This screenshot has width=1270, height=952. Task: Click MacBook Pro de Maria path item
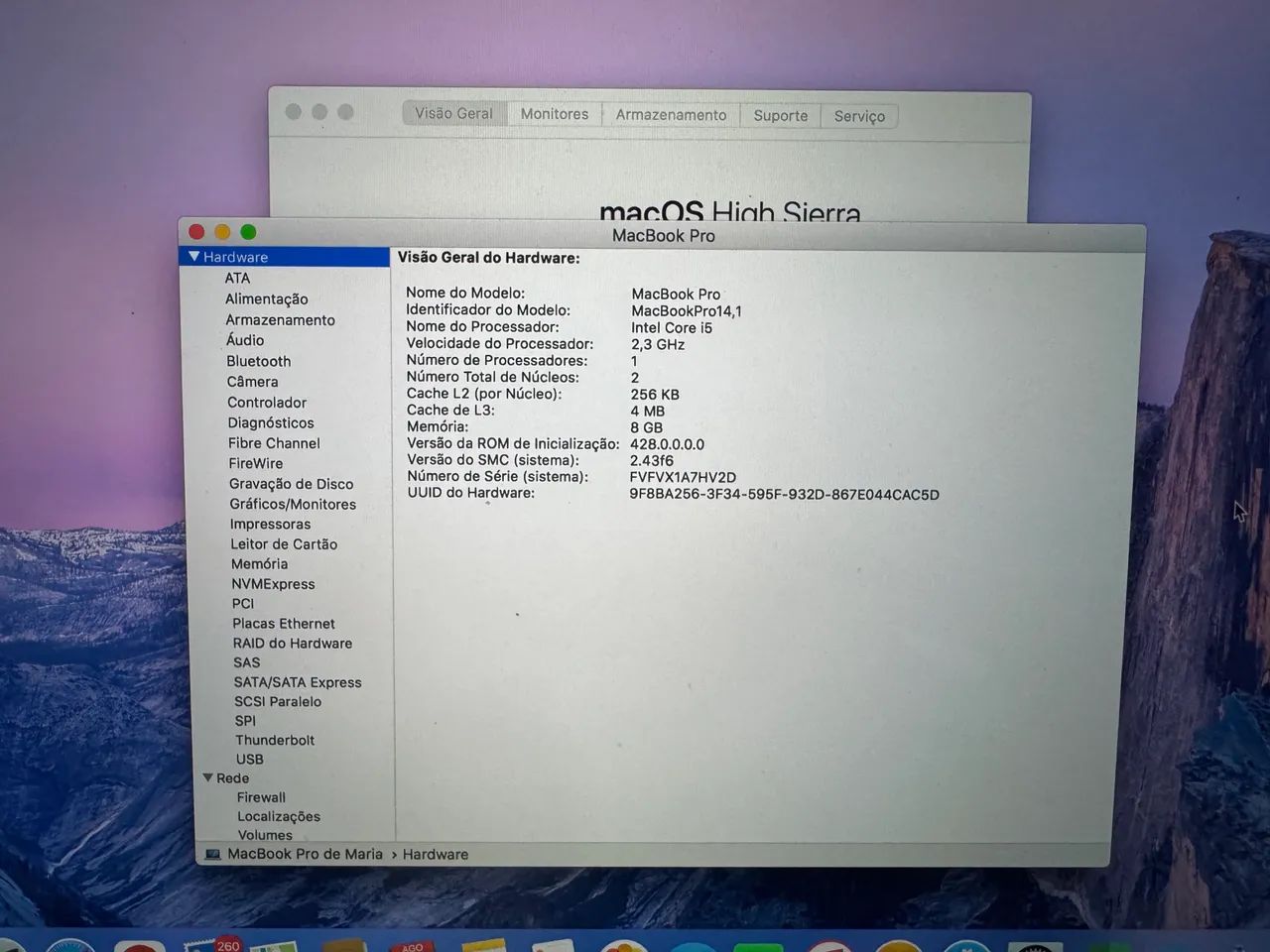click(305, 854)
